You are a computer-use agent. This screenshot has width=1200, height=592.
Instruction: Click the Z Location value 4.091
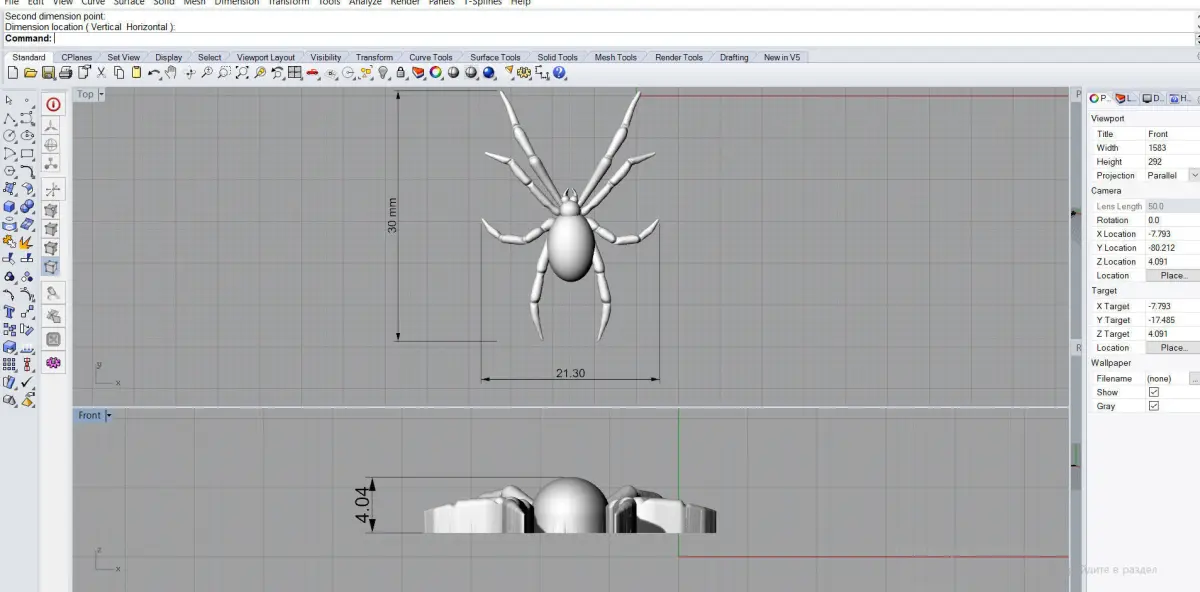point(1172,262)
